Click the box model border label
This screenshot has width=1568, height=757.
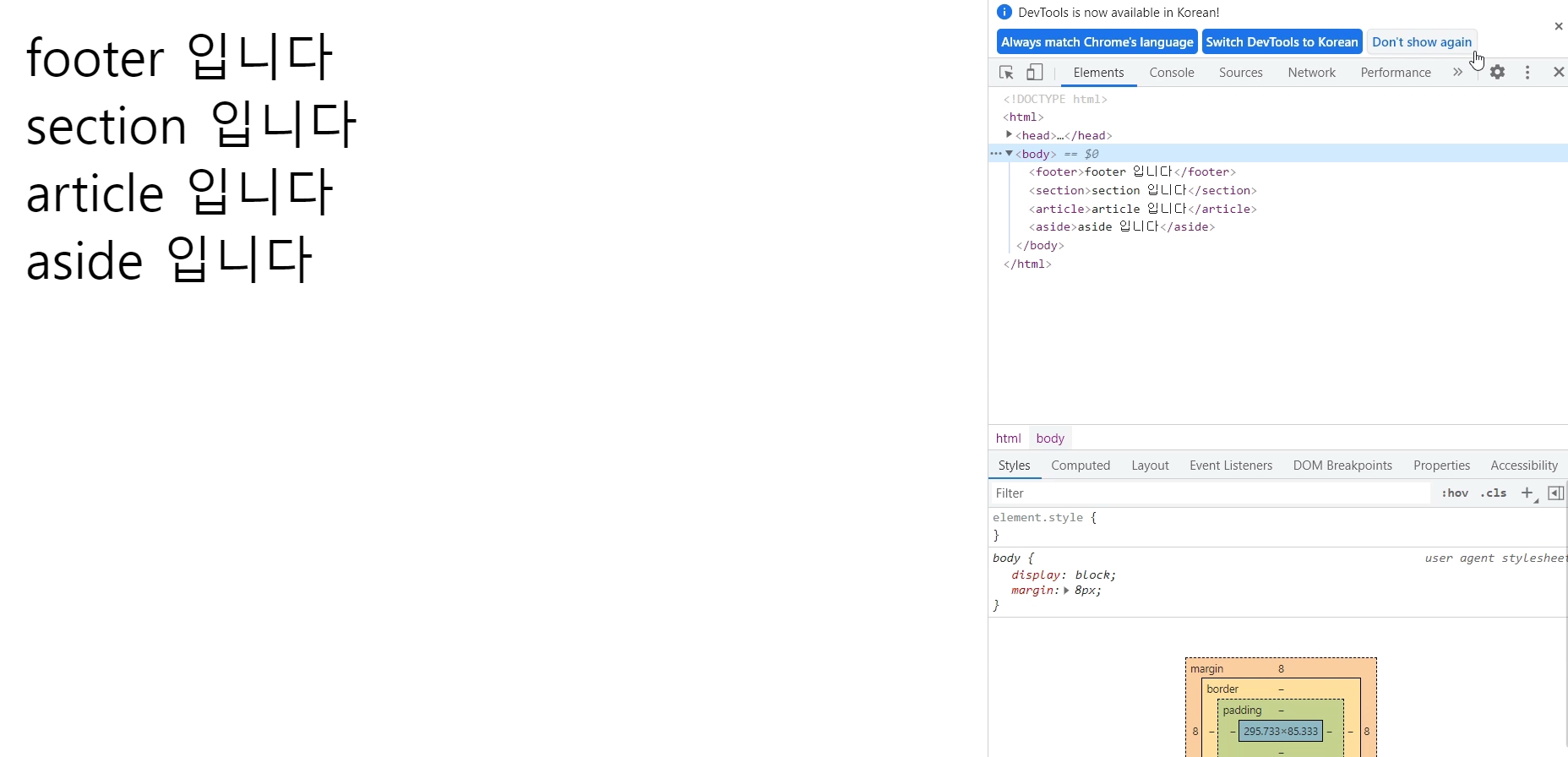tap(1222, 689)
